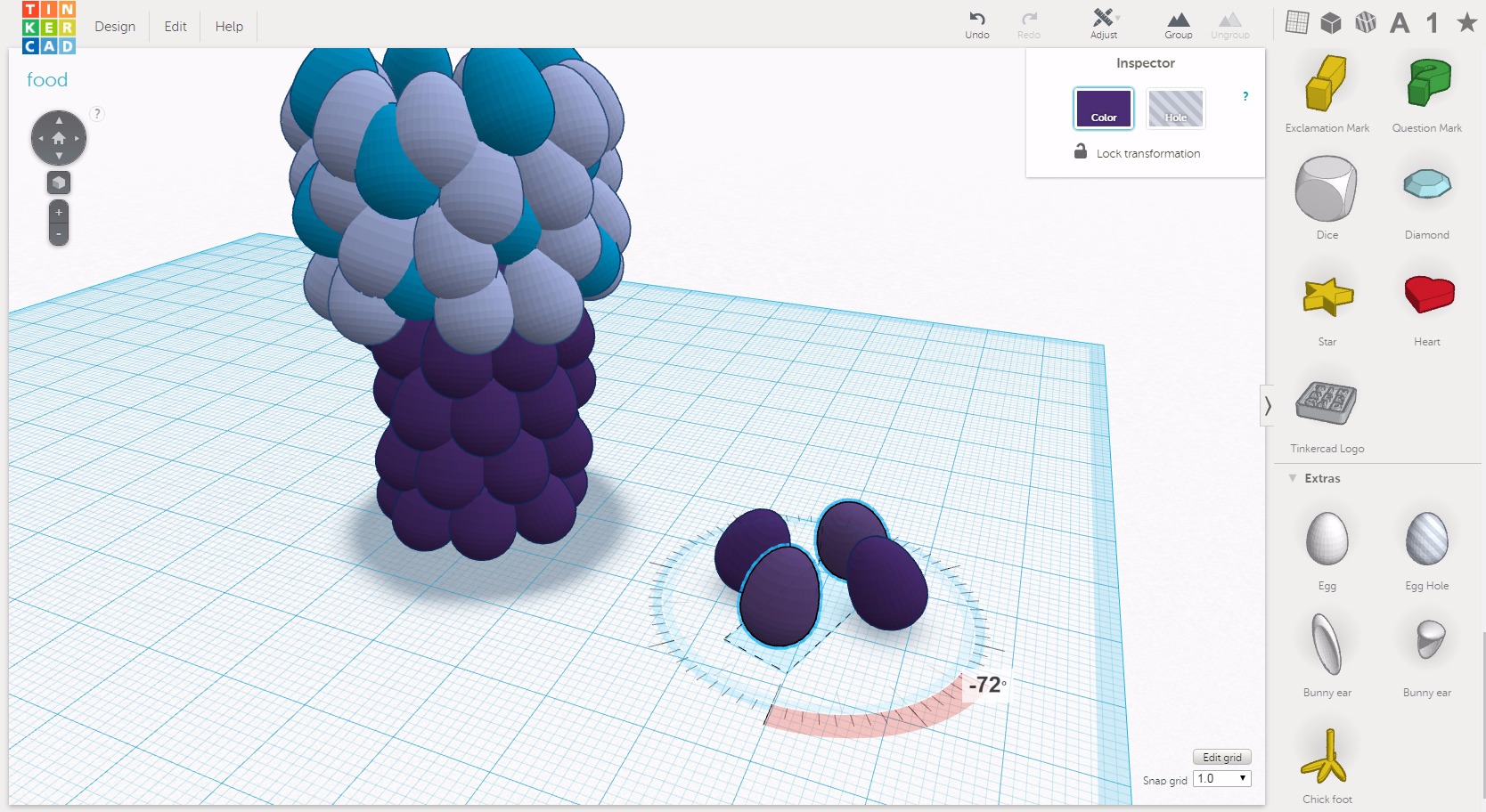
Task: Group the selected shapes
Action: click(1179, 24)
